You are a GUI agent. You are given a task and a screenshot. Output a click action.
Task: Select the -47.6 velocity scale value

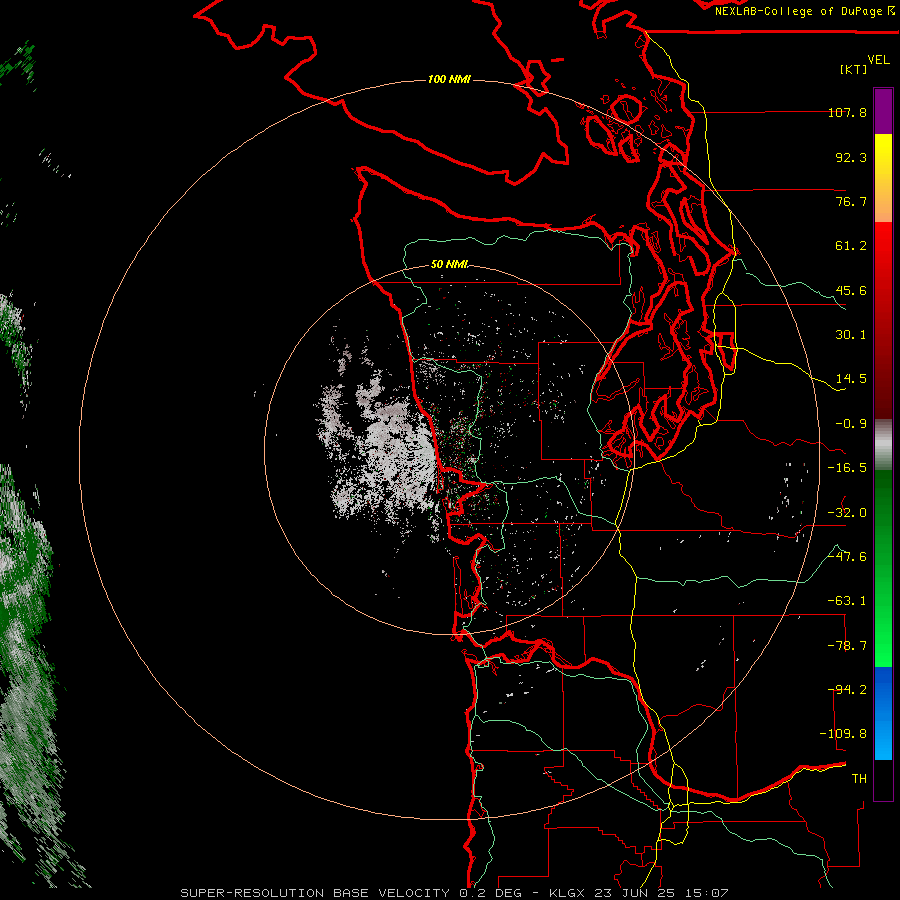tap(847, 557)
